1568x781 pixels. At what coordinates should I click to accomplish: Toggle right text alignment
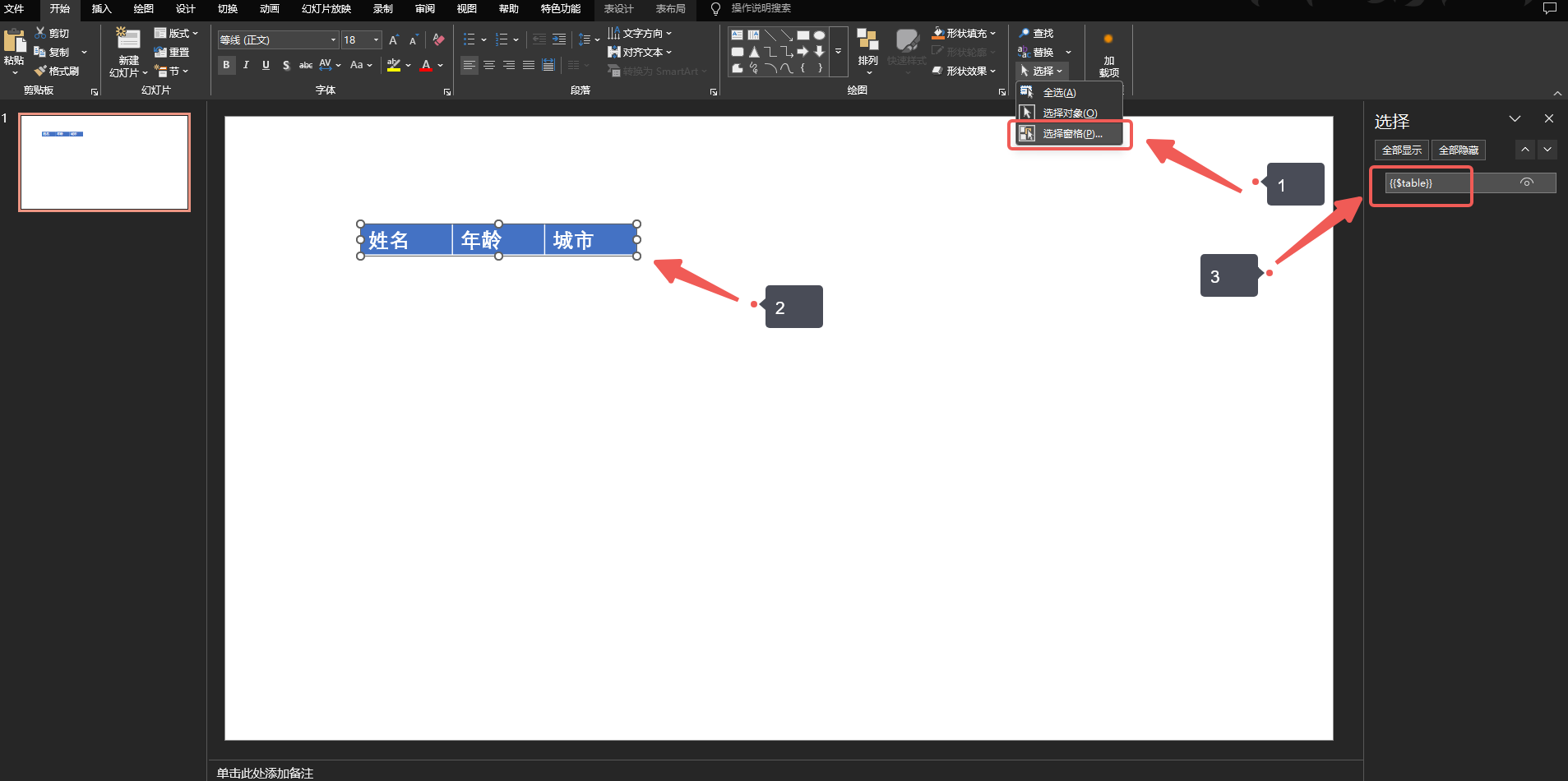(x=509, y=65)
